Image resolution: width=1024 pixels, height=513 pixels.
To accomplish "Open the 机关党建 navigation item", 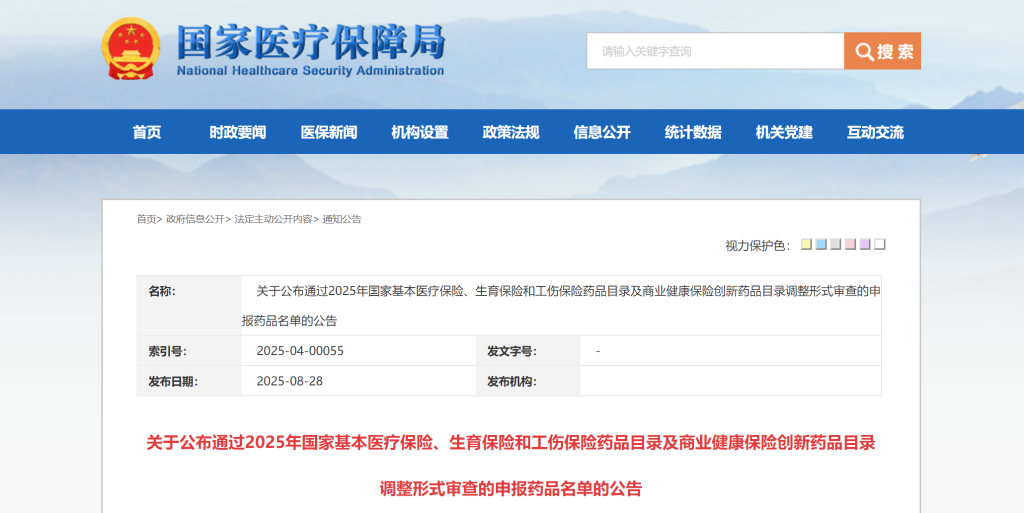I will [784, 132].
